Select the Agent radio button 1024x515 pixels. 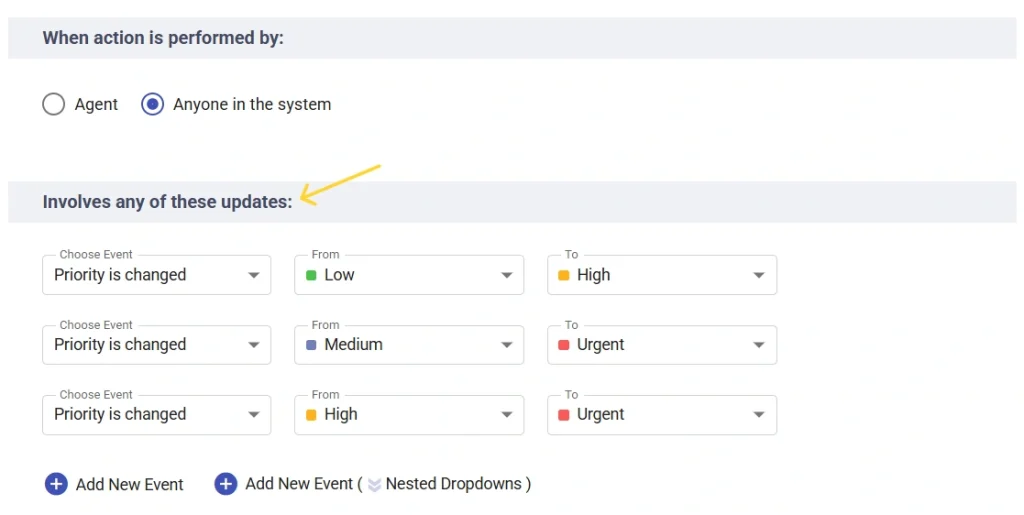coord(53,104)
